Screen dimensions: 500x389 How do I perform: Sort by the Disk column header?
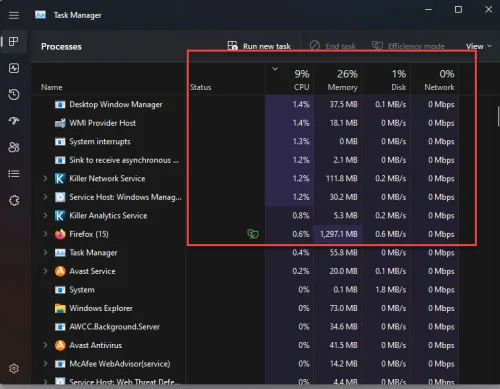pos(387,80)
